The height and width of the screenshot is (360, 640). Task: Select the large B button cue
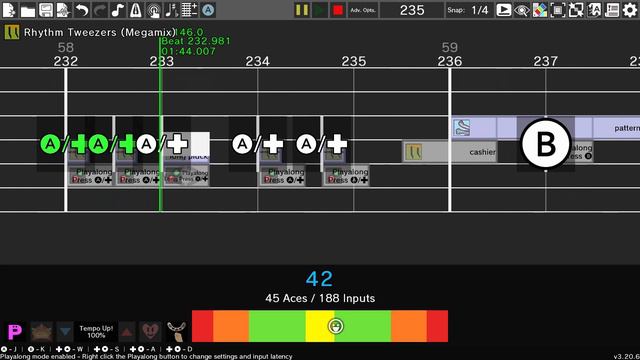pyautogui.click(x=546, y=144)
